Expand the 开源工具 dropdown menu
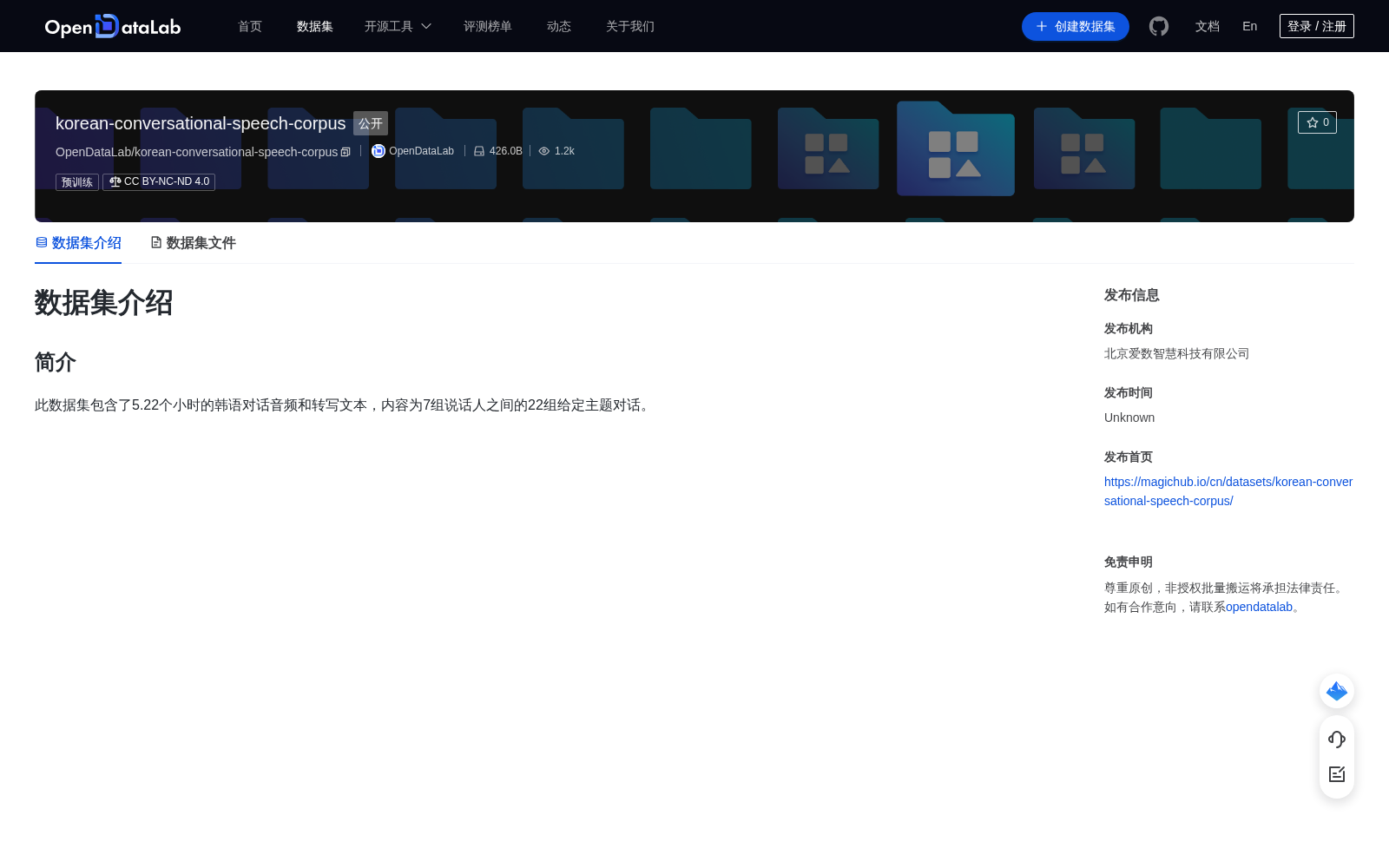The image size is (1389, 868). coord(398,26)
